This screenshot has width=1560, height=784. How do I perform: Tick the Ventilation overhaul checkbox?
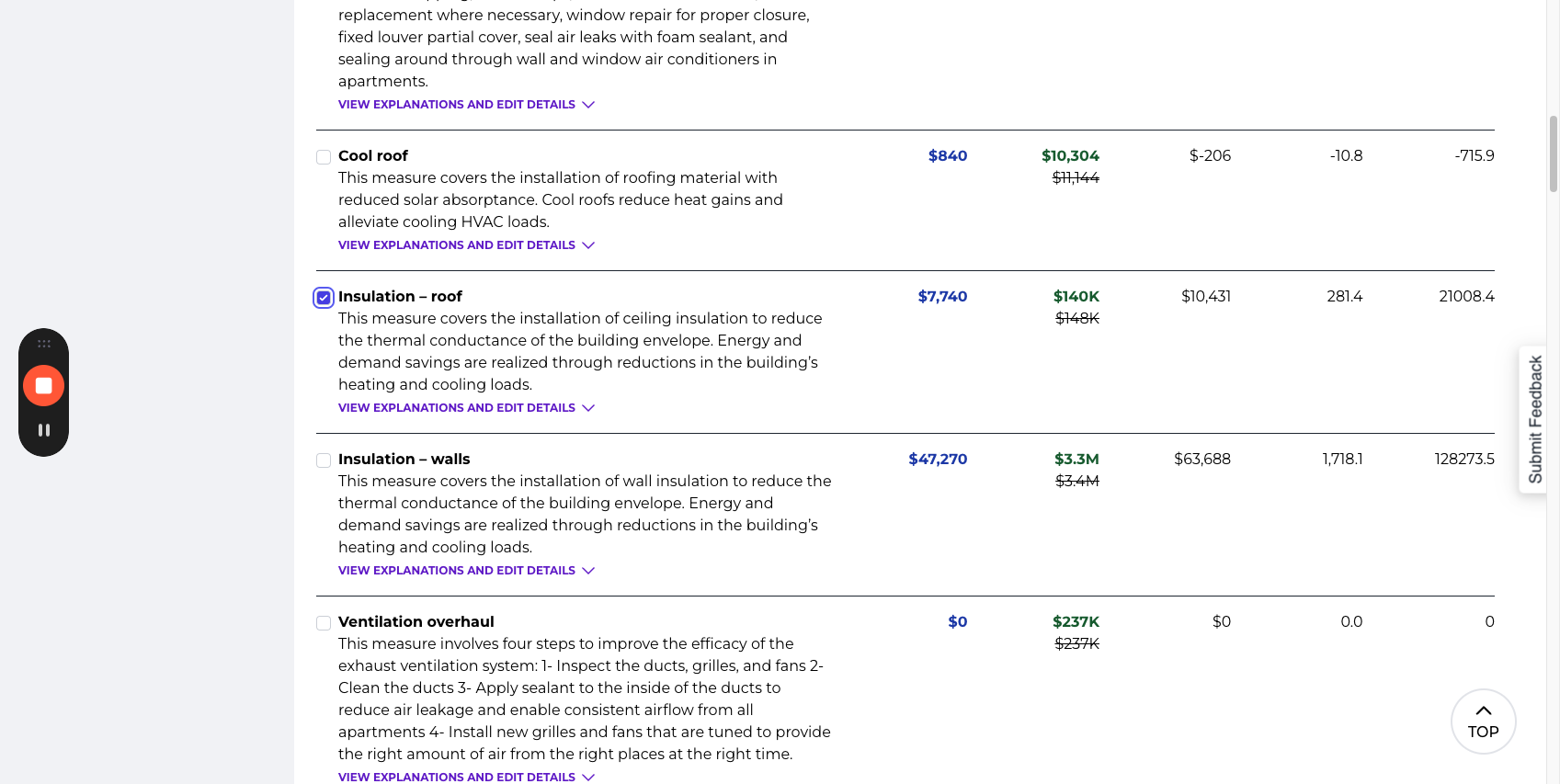tap(324, 623)
